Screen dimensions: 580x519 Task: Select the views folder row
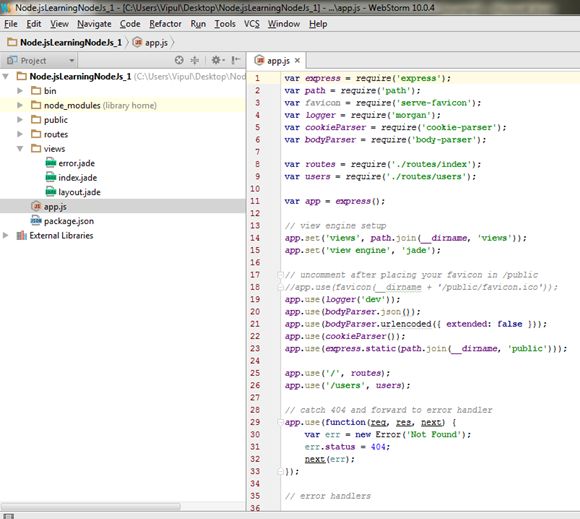click(x=122, y=149)
